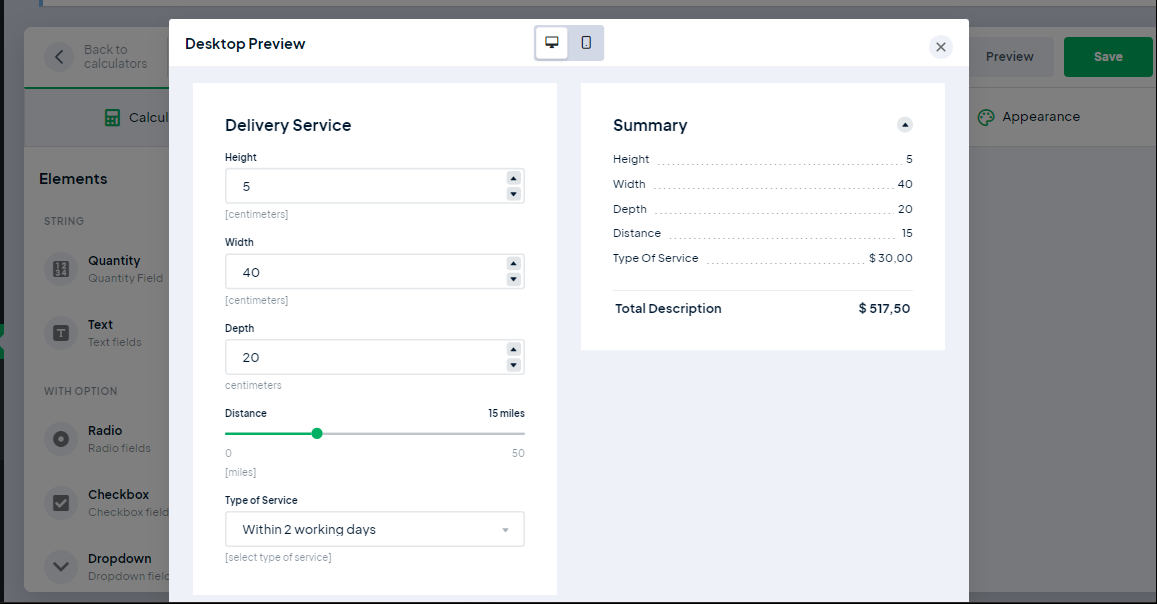Decrease Height value with down arrow
1157x604 pixels.
pyautogui.click(x=513, y=194)
